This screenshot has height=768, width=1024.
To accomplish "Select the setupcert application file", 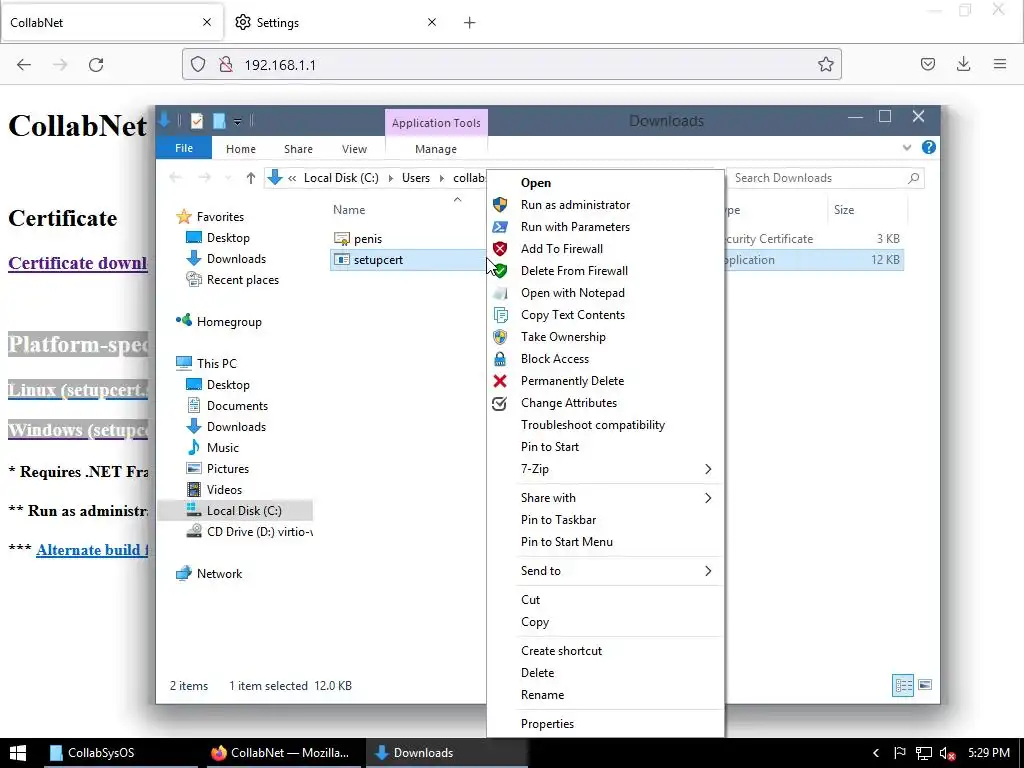I will click(378, 260).
